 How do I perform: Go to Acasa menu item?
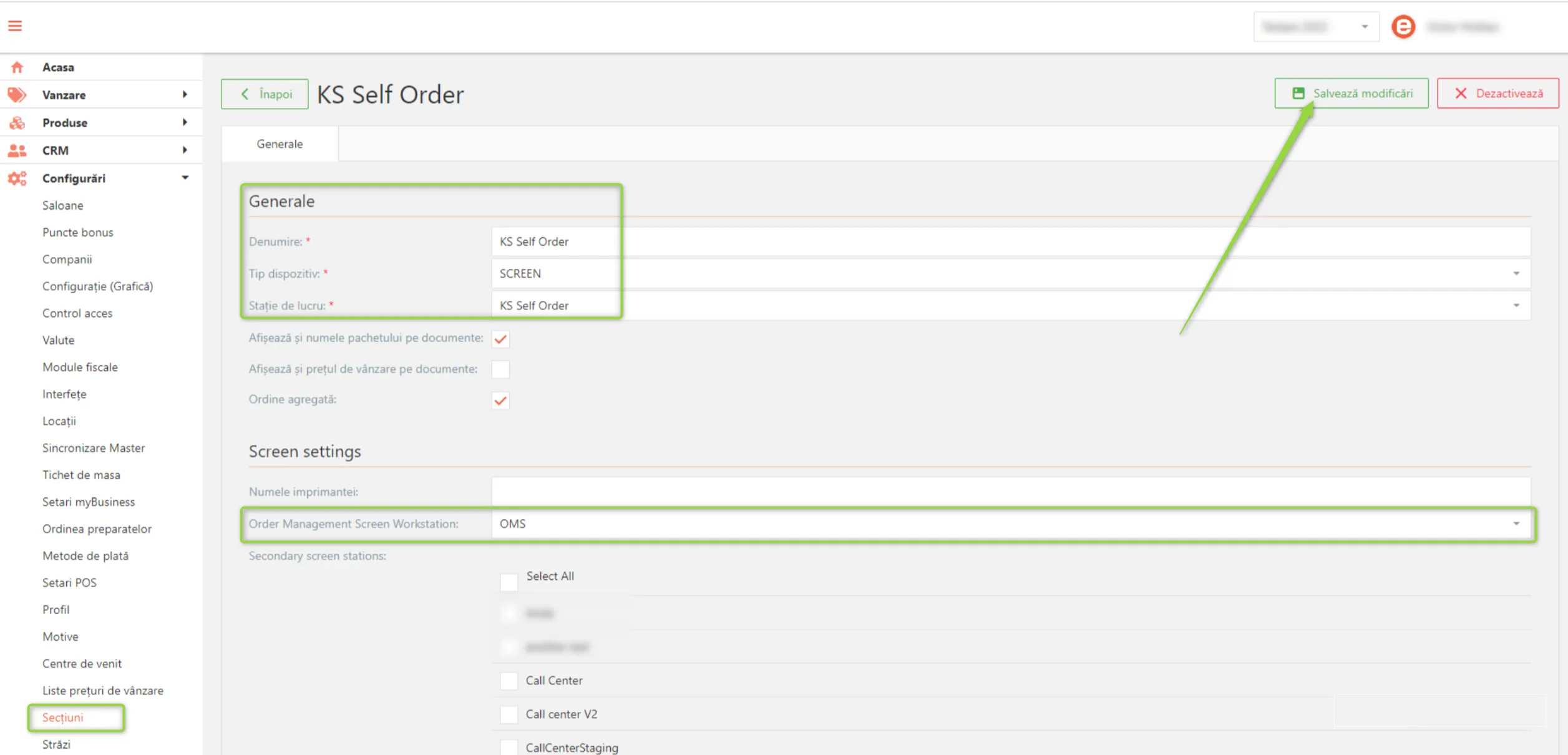coord(58,67)
